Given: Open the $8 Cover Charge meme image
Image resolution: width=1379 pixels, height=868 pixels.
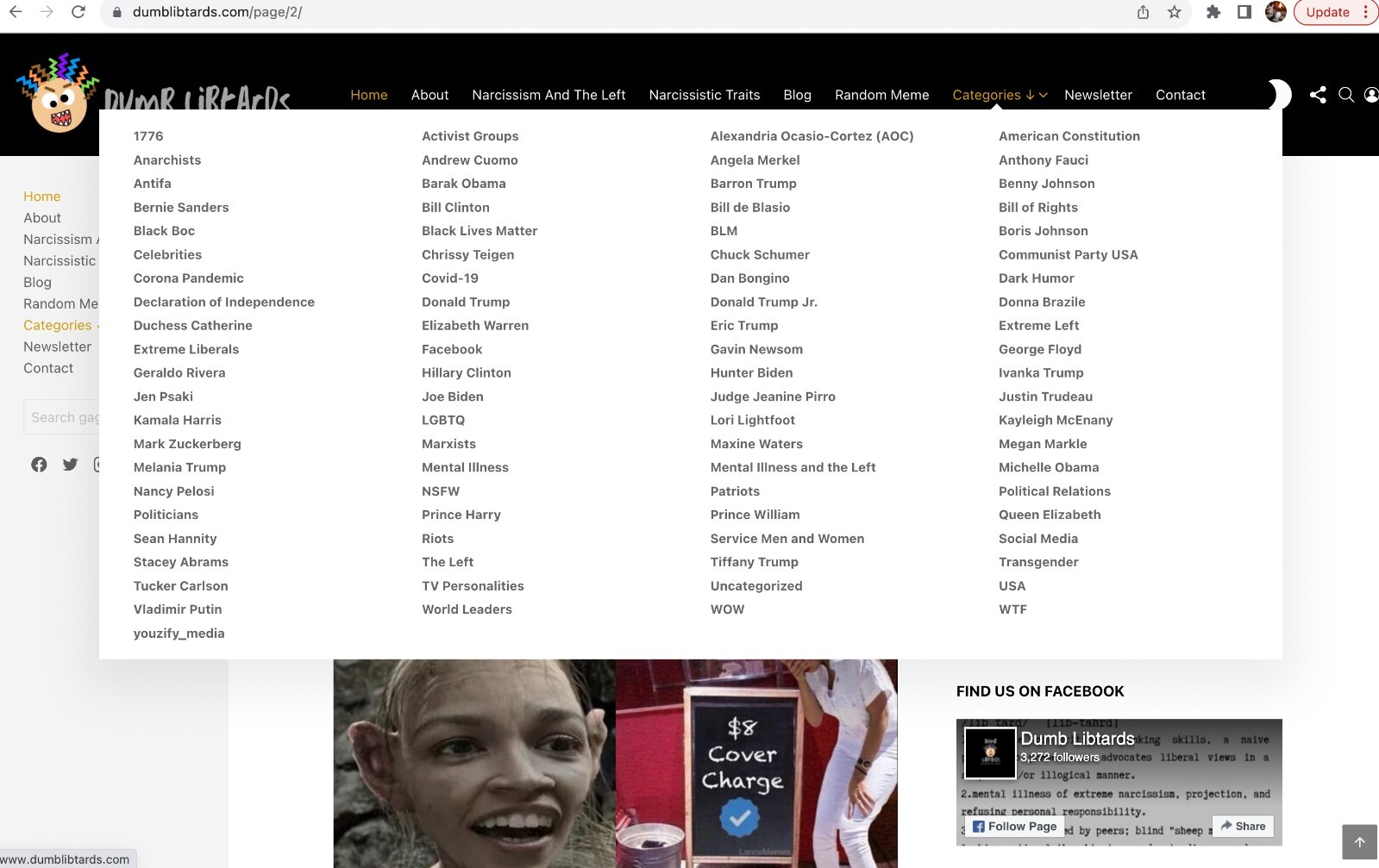Looking at the screenshot, I should [756, 764].
